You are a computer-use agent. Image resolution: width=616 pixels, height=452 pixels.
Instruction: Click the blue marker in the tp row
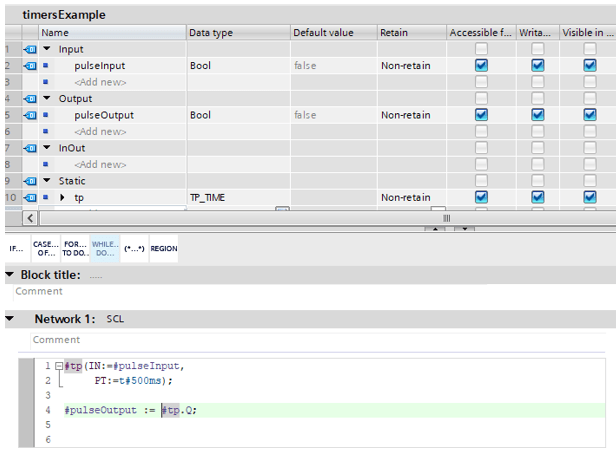[46, 197]
